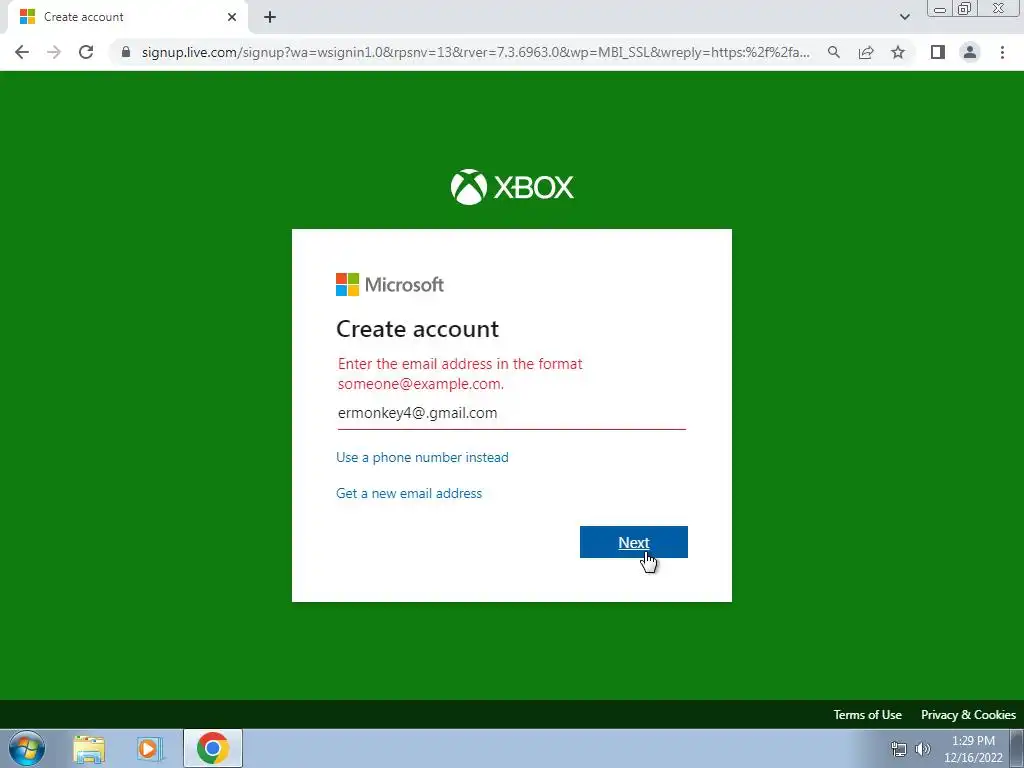The width and height of the screenshot is (1024, 768).
Task: Click the address bar URL
Action: (x=475, y=52)
